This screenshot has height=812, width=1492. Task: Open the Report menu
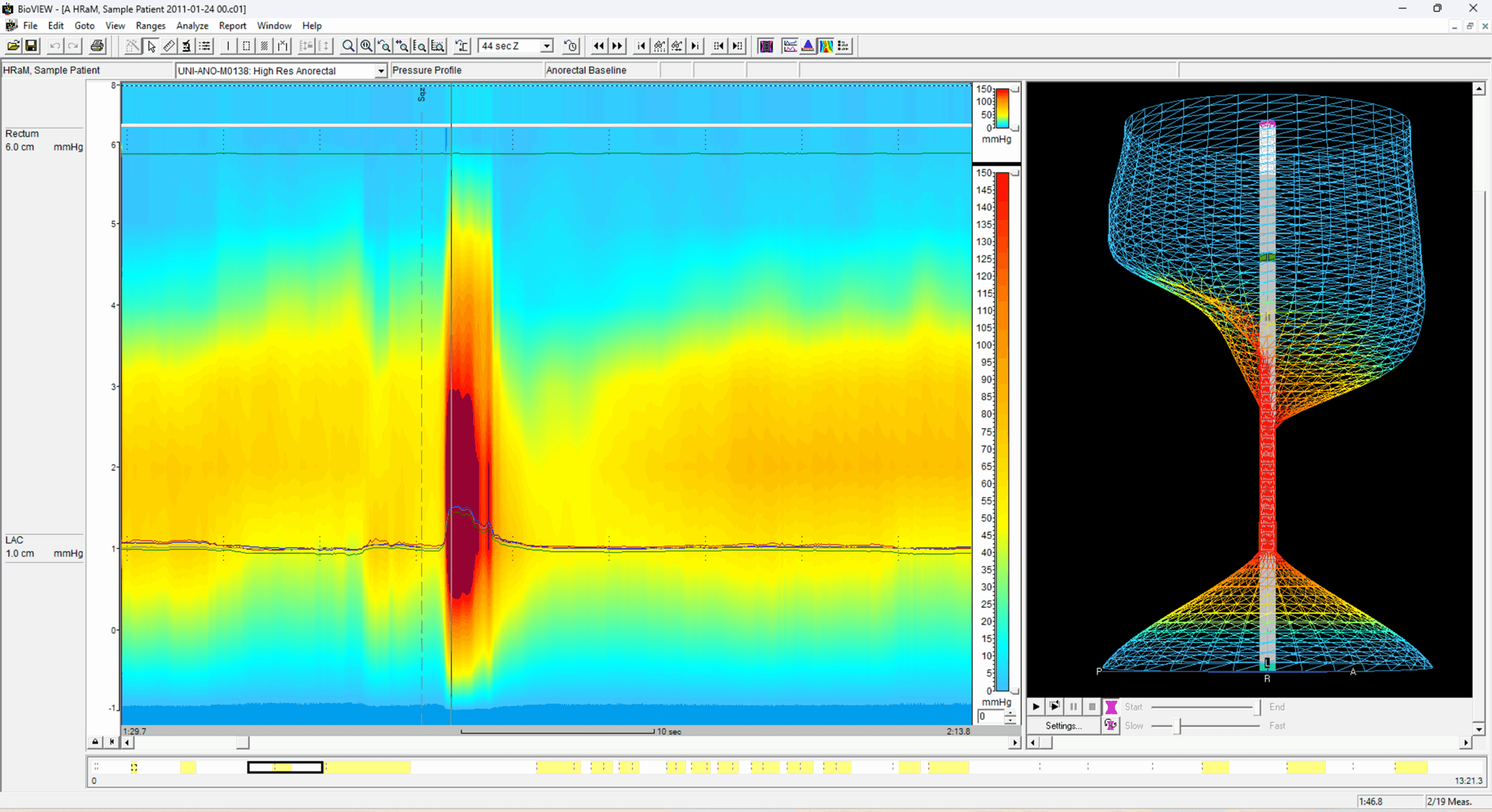[233, 26]
